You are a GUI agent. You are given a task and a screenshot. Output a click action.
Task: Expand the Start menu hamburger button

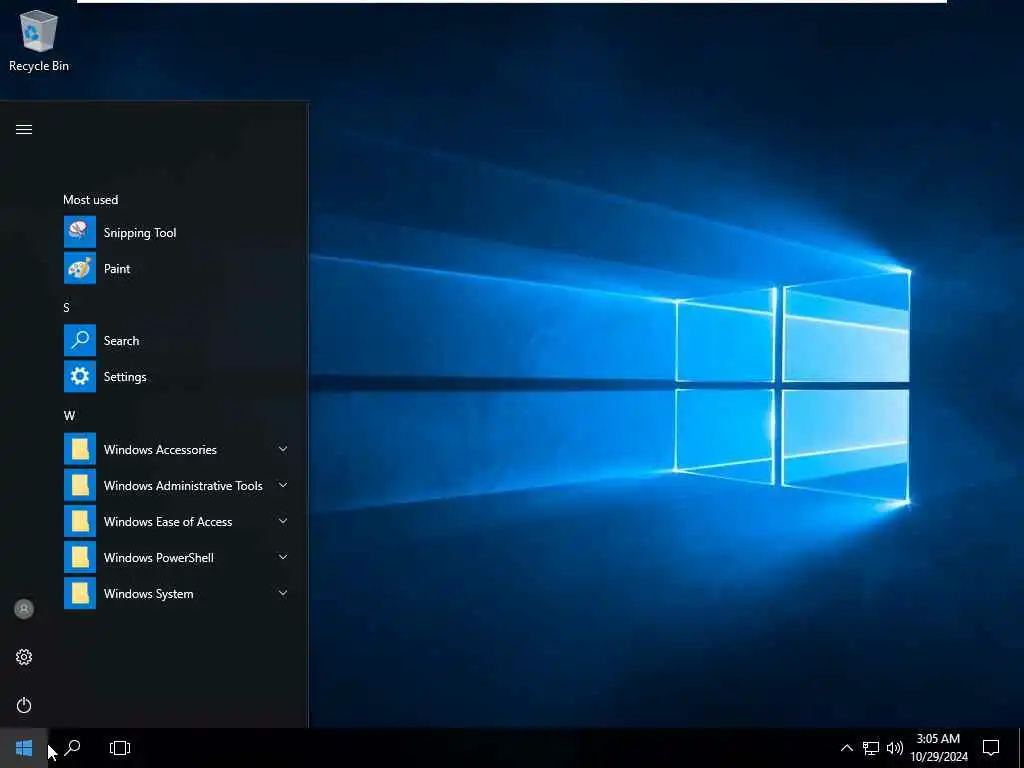tap(24, 129)
